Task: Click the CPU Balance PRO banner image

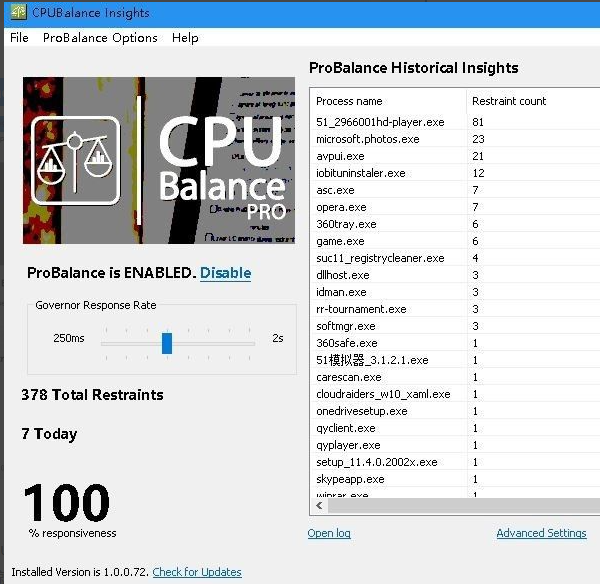Action: 160,160
